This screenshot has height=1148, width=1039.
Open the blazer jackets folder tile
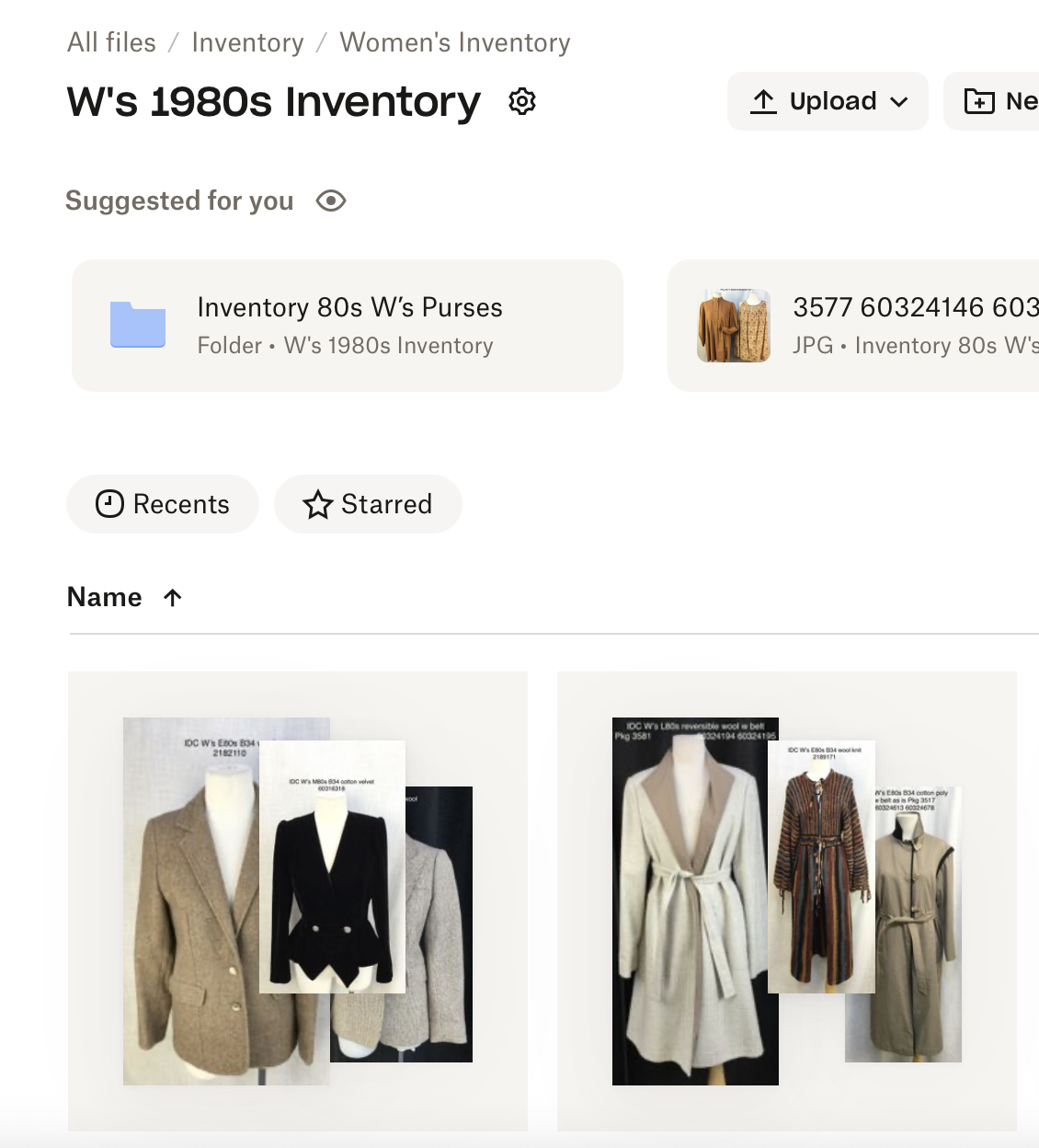coord(298,901)
